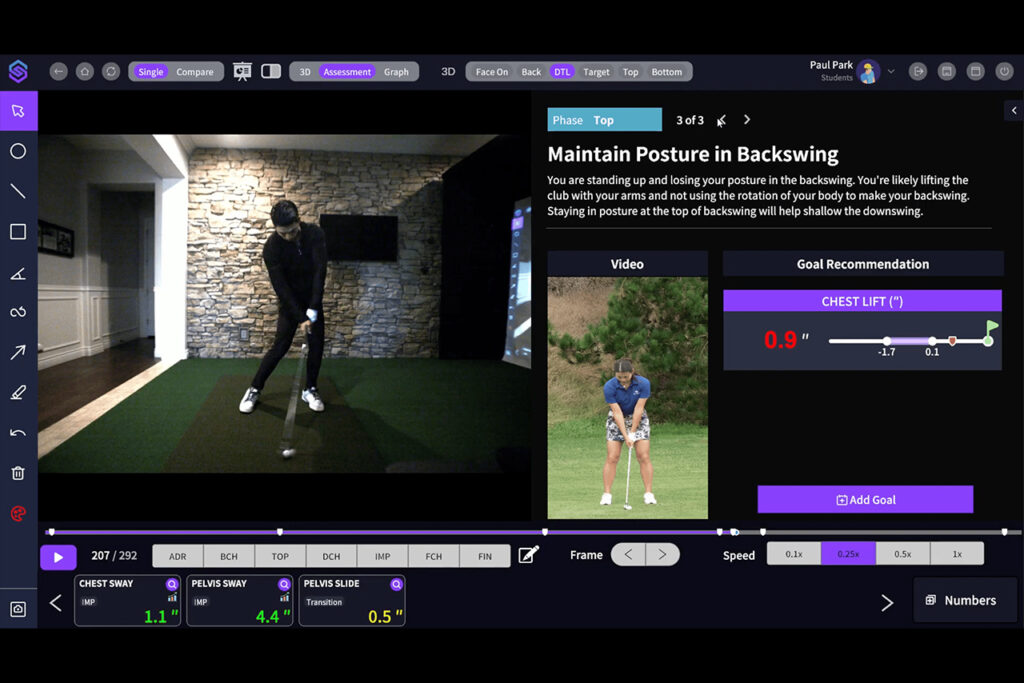This screenshot has width=1024, height=683.
Task: Set playback speed to 0.1x
Action: coord(794,554)
